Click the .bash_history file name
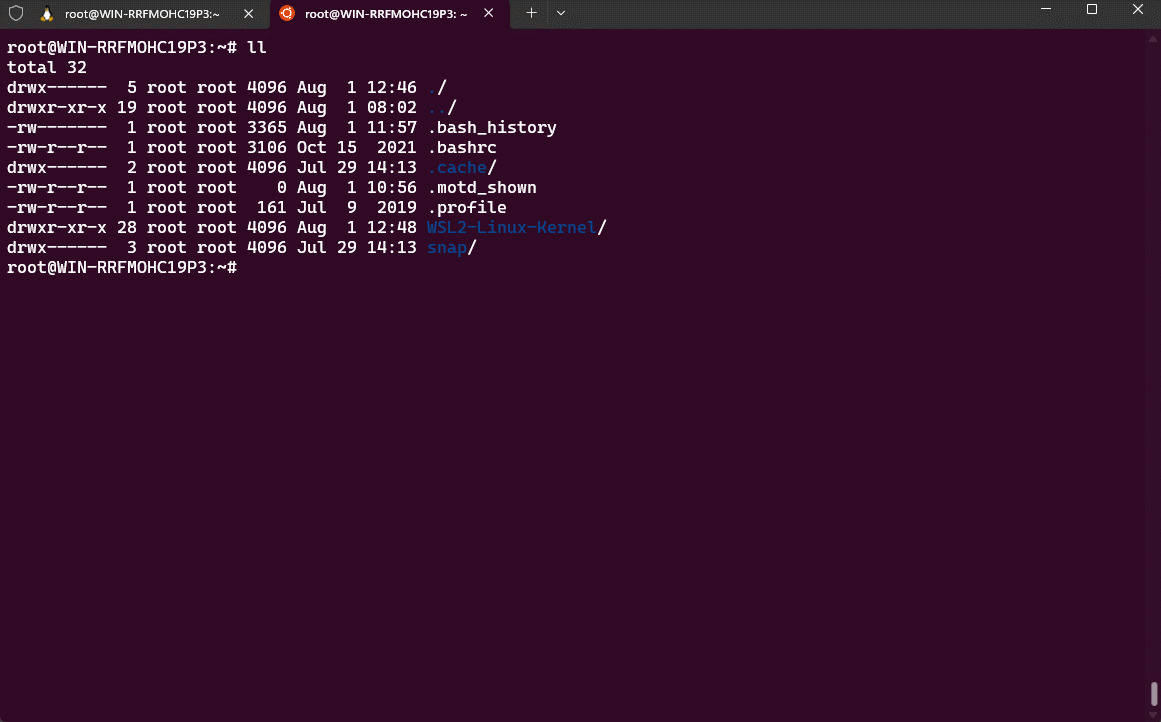Screen dimensions: 1161x722 click(x=491, y=128)
